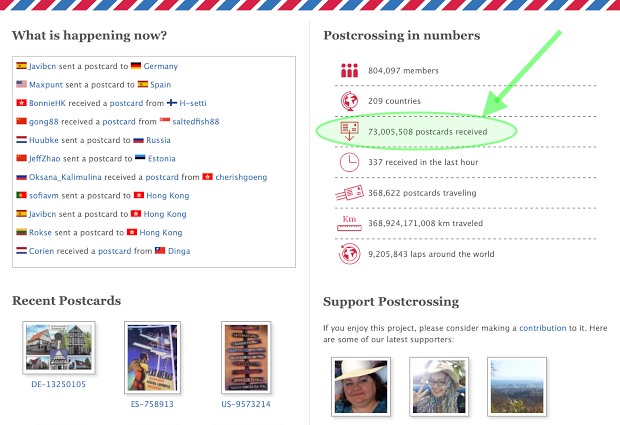Screen dimensions: 620x425
Task: Click the Hong Kong flag beside cherishgoeng
Action: tap(208, 177)
